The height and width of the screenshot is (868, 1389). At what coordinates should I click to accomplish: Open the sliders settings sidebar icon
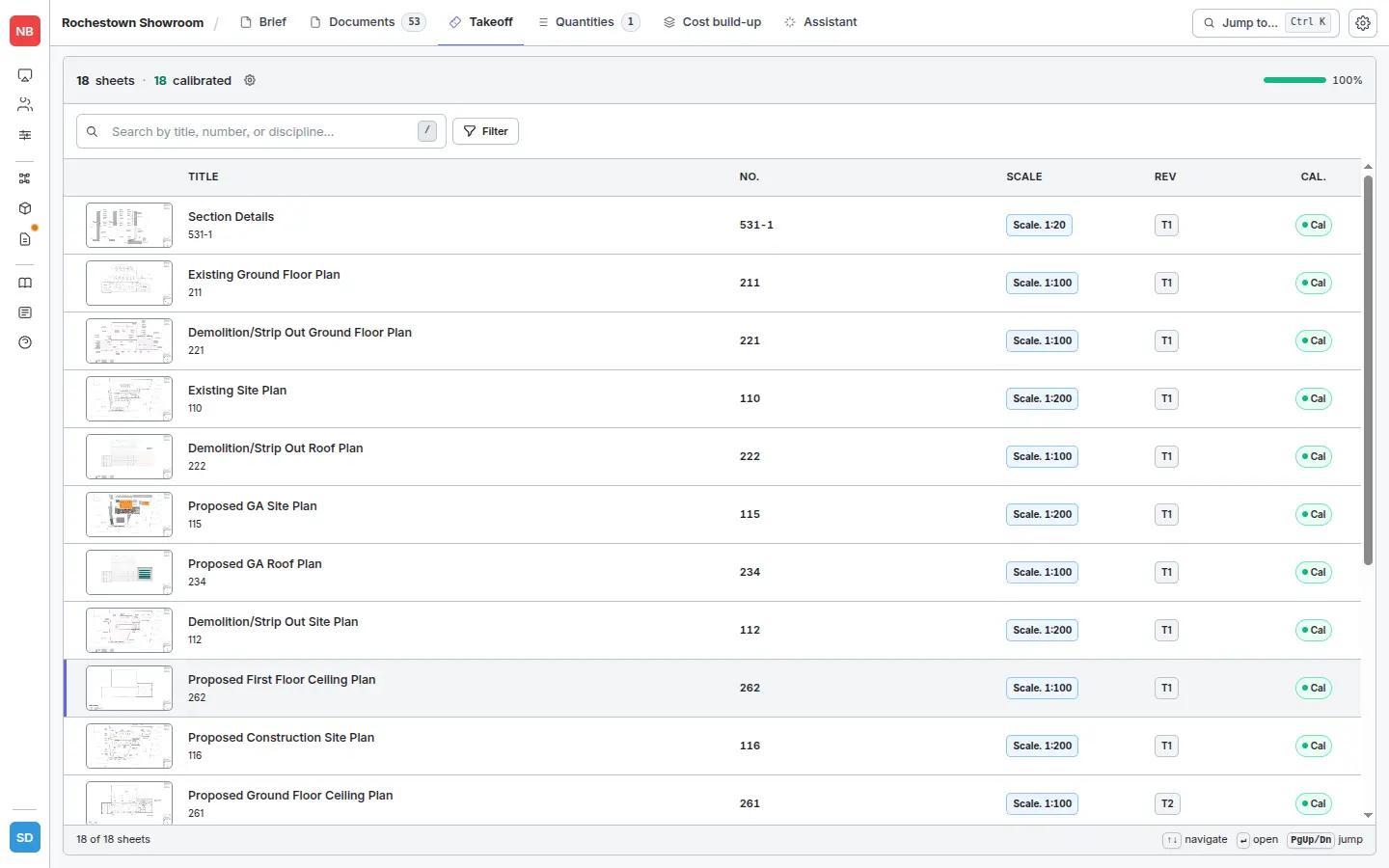[25, 135]
